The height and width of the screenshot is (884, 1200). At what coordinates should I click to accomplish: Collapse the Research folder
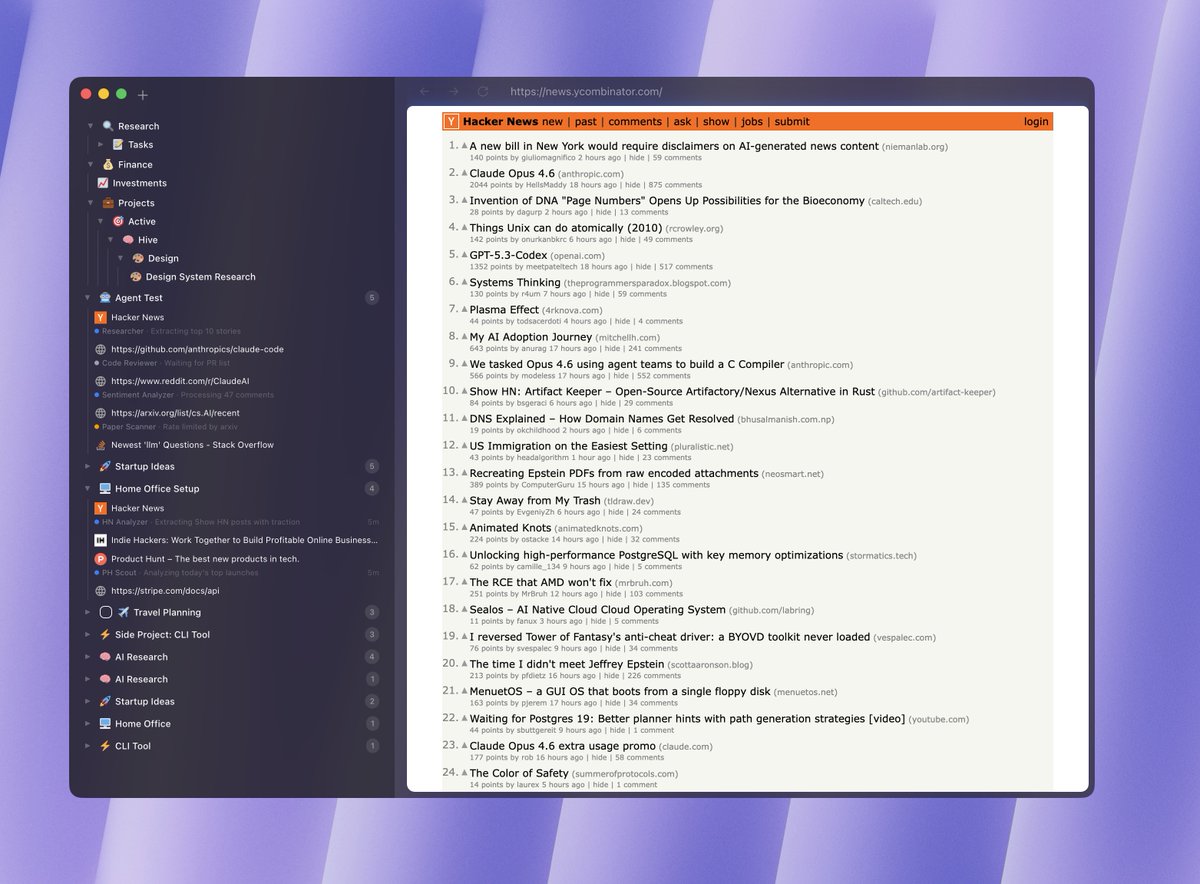click(90, 126)
